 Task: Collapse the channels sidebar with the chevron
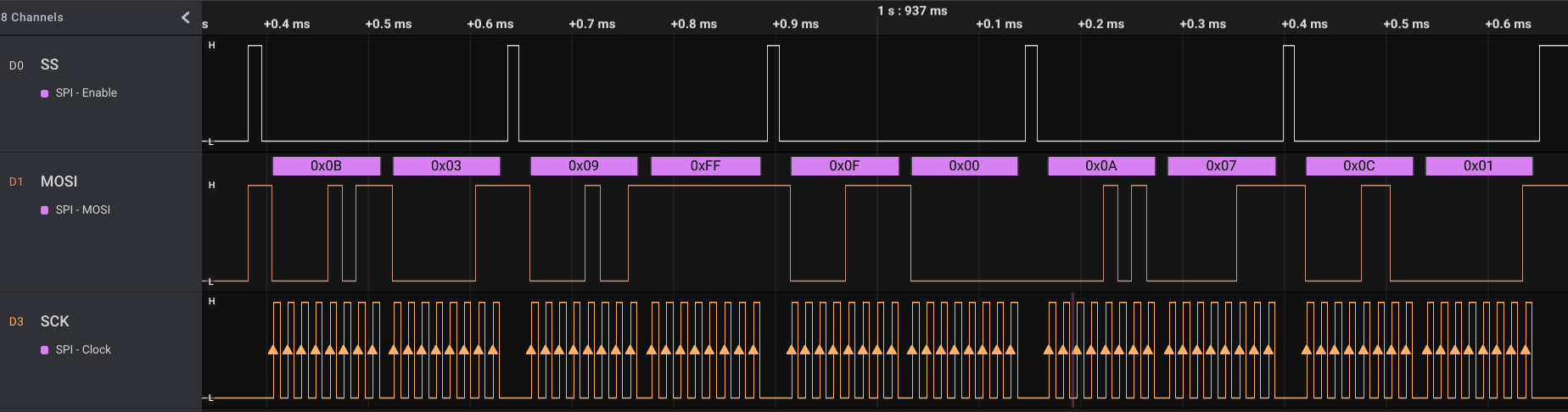(186, 17)
